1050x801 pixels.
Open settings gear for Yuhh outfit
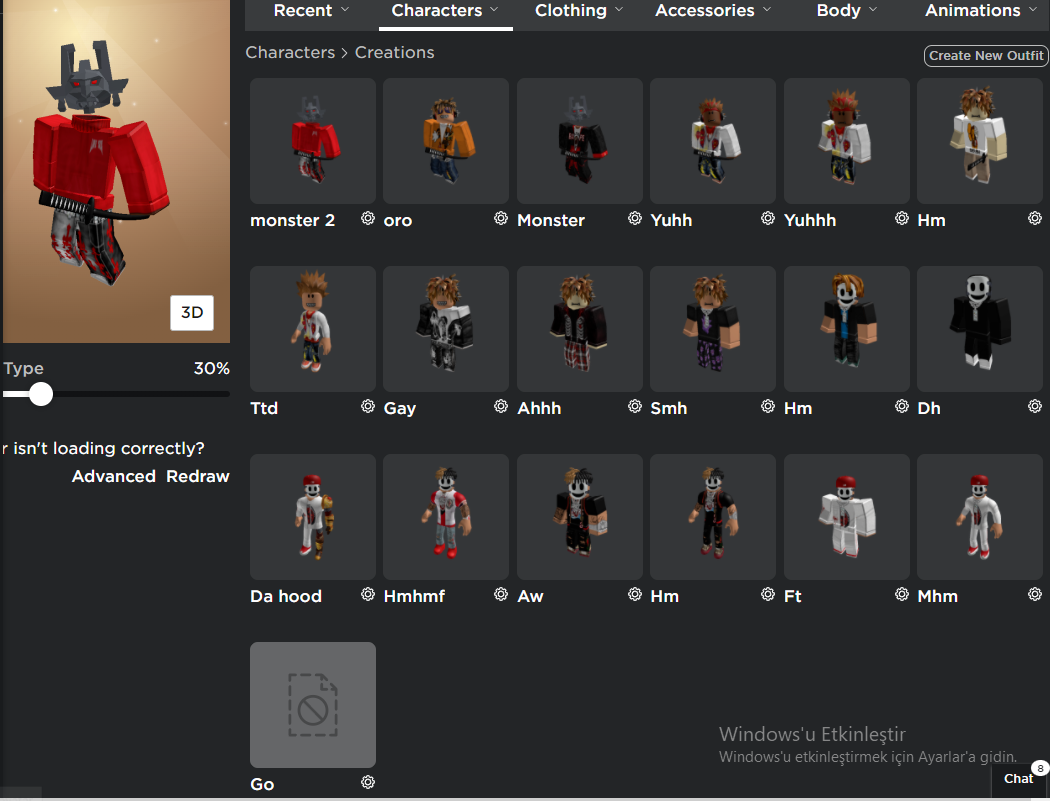(768, 218)
